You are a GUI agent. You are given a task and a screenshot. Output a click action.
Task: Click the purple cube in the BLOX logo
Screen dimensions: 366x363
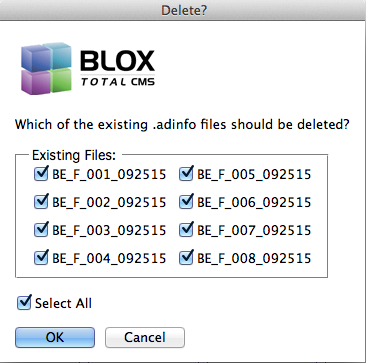pos(36,82)
